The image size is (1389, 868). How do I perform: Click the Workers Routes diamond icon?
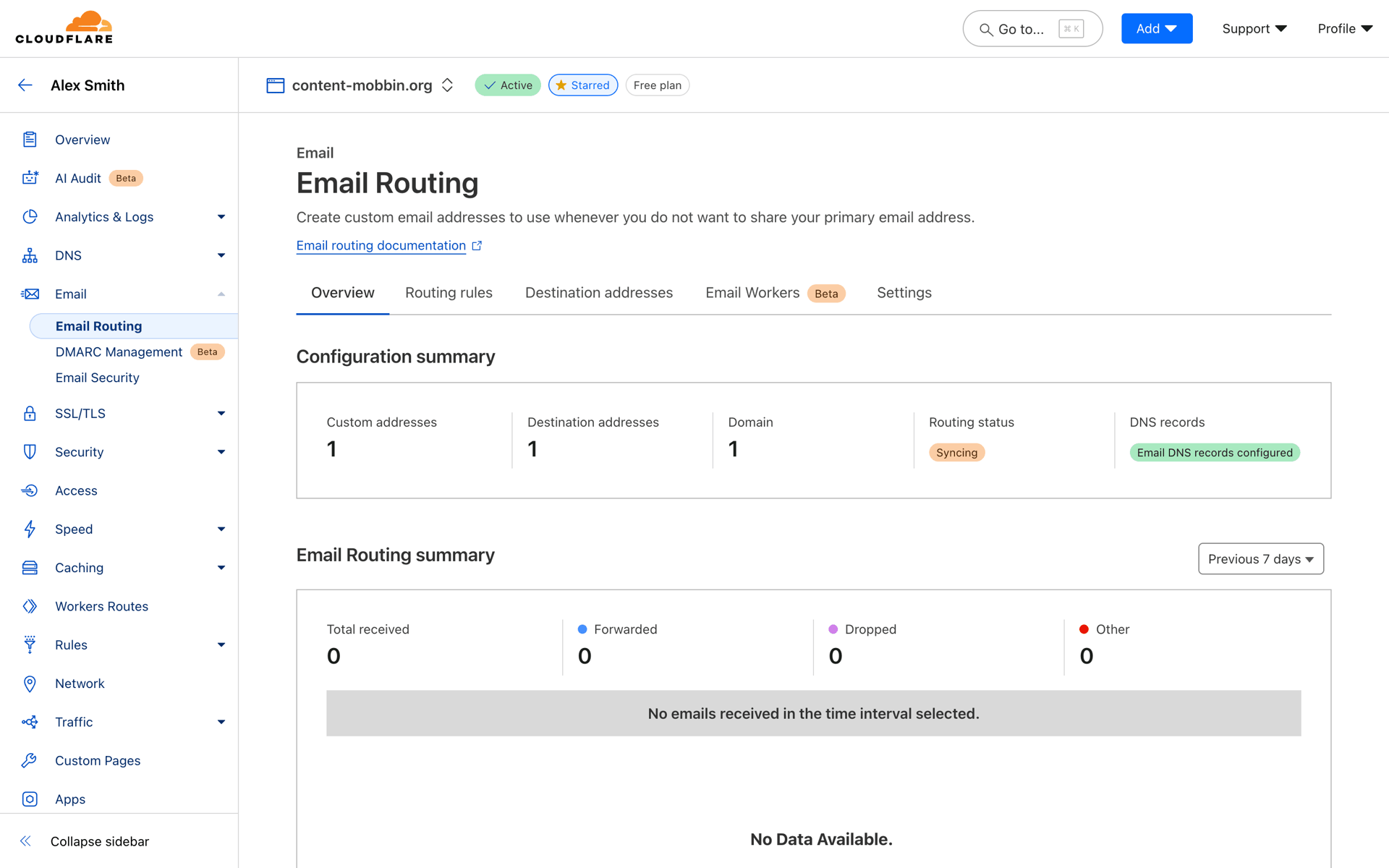30,606
